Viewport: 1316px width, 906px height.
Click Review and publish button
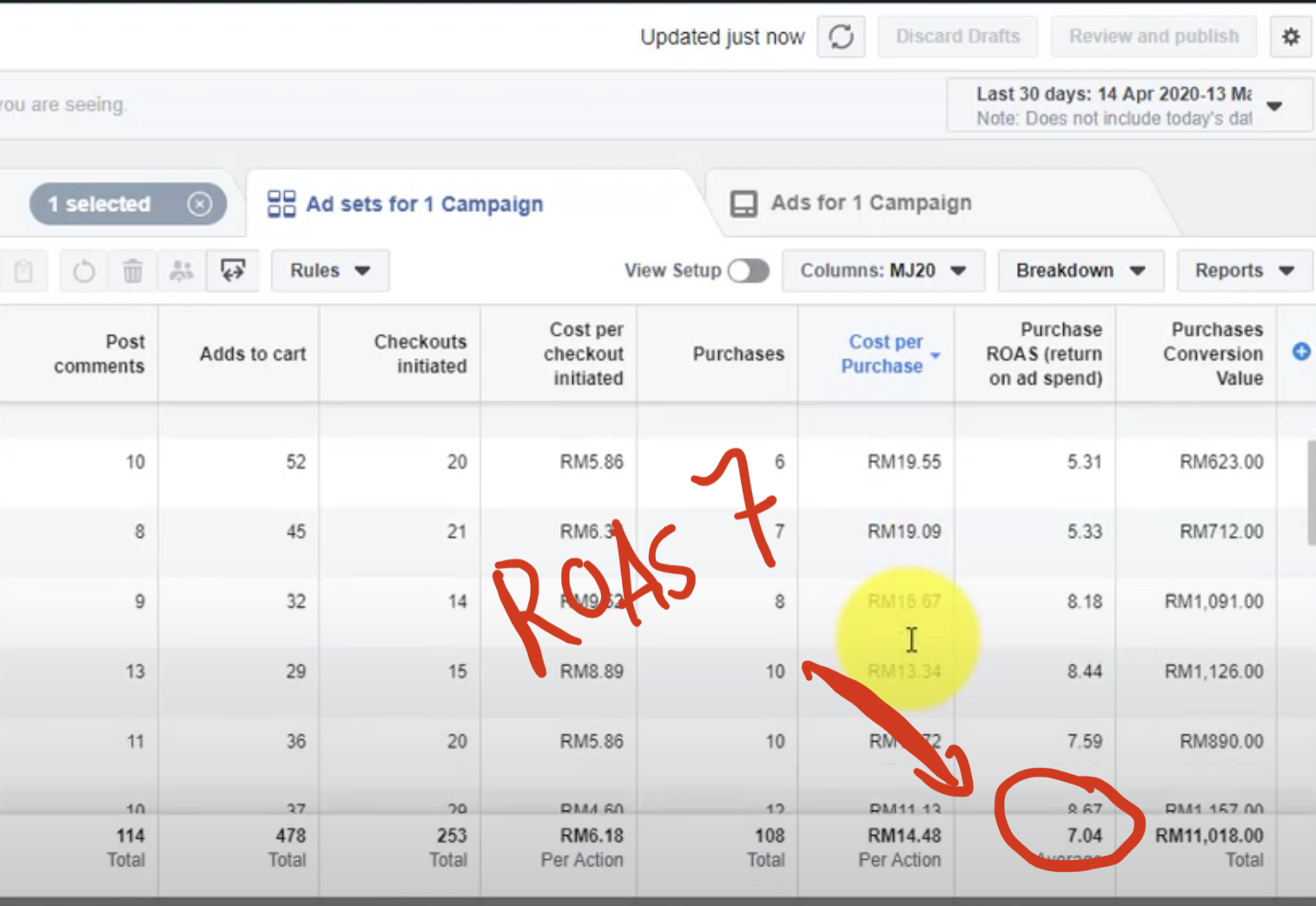[1154, 36]
